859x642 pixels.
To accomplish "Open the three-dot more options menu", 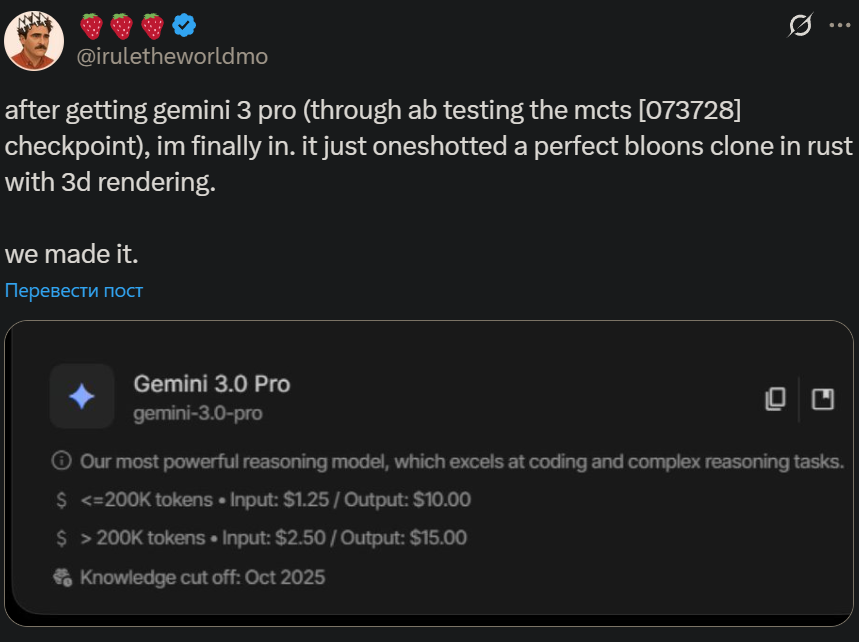I will (x=838, y=26).
